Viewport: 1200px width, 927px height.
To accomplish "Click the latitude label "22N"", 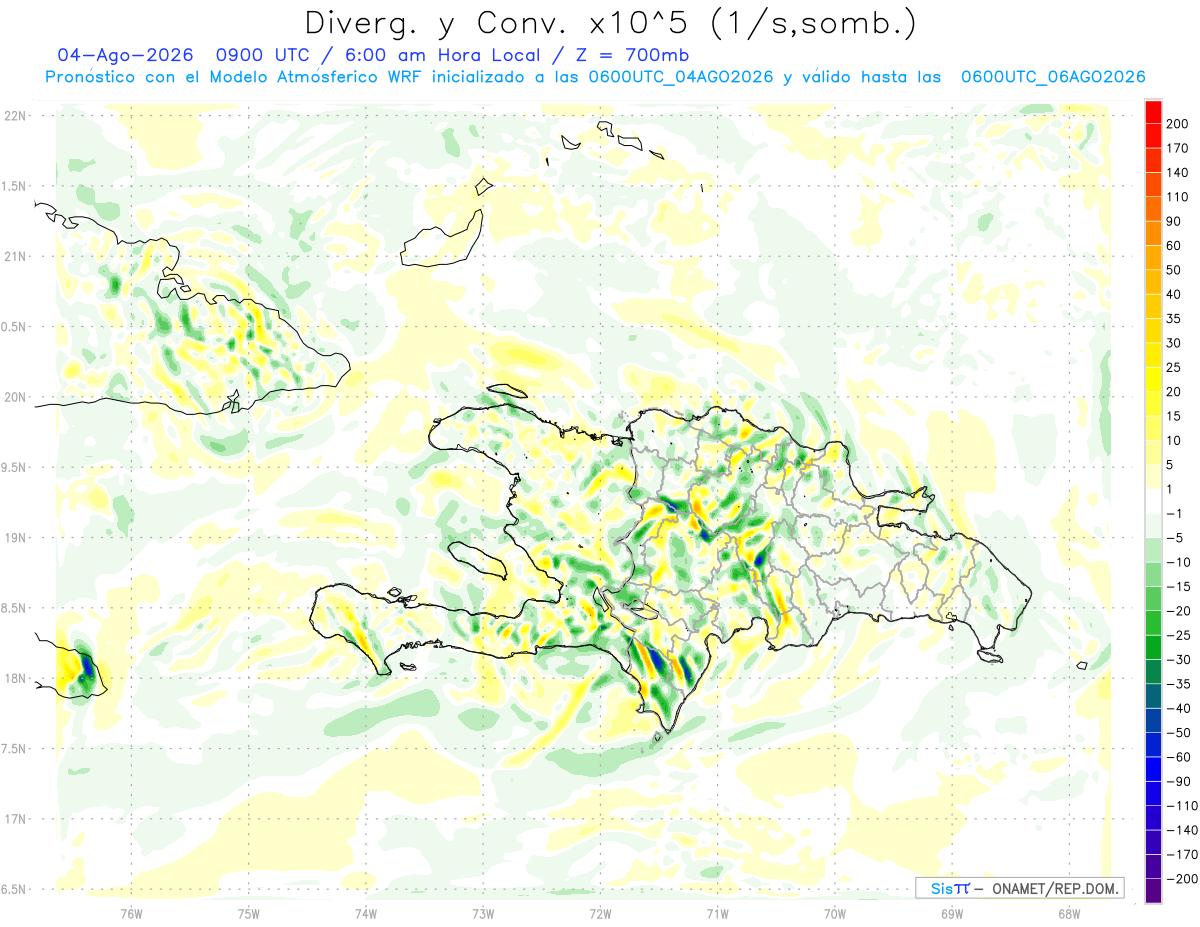I will pos(15,116).
